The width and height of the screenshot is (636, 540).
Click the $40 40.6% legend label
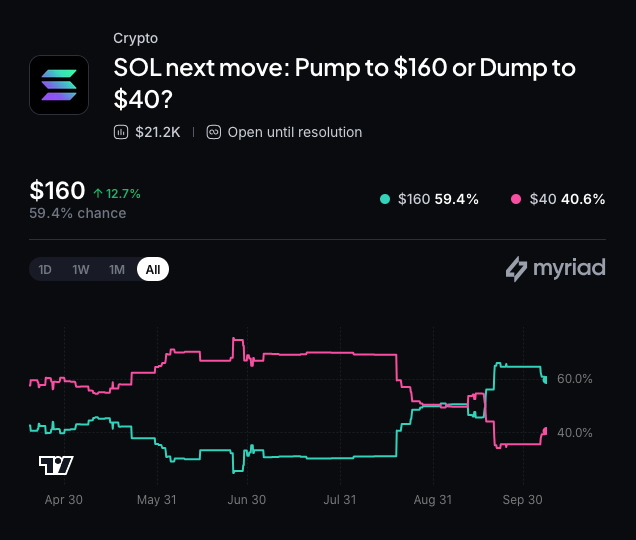coord(567,199)
